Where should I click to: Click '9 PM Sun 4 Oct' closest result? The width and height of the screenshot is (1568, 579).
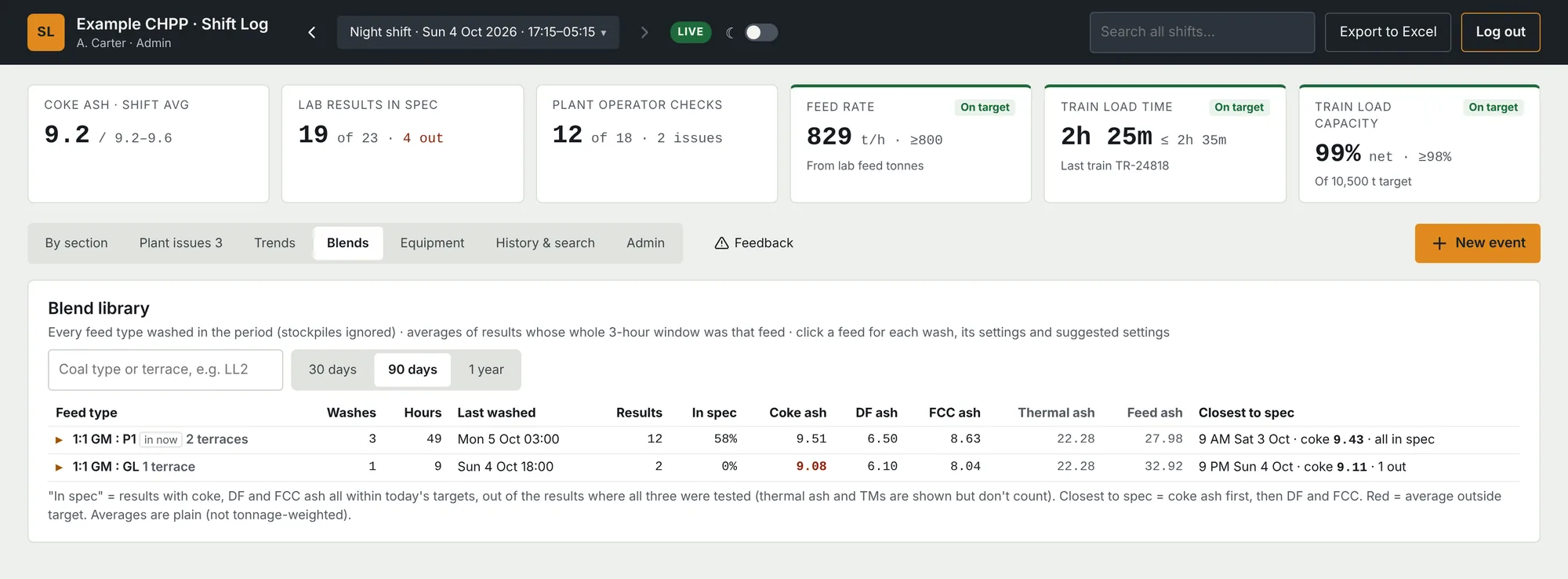coord(1246,467)
